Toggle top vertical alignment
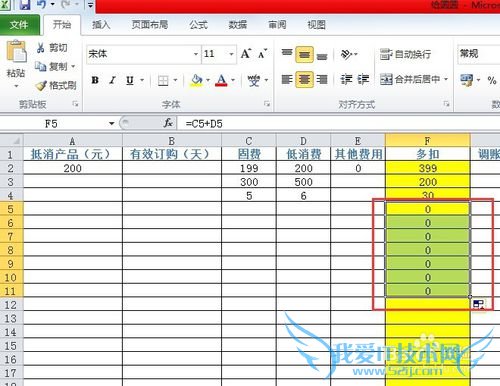500x386 pixels. 287,54
